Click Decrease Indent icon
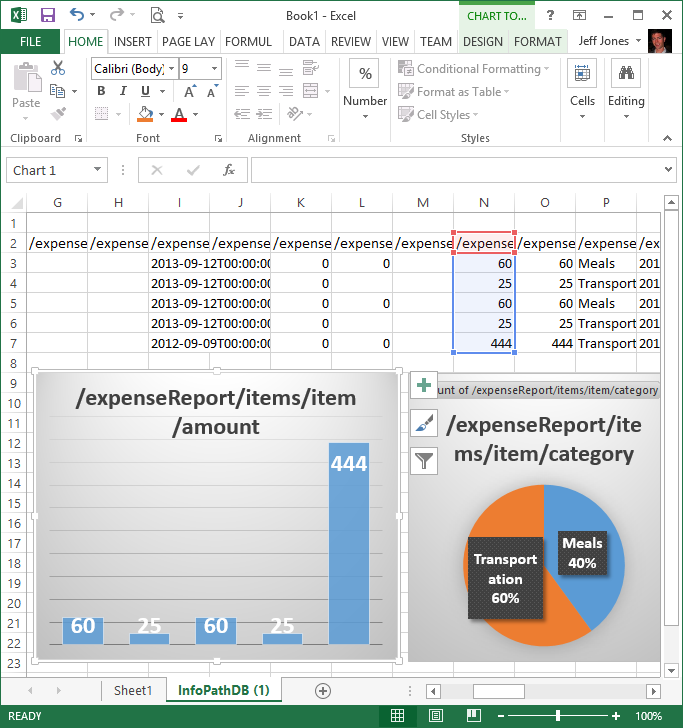 (242, 114)
